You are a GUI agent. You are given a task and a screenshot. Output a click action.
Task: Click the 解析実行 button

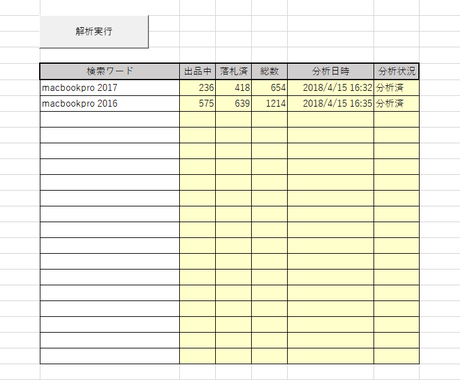(x=94, y=32)
